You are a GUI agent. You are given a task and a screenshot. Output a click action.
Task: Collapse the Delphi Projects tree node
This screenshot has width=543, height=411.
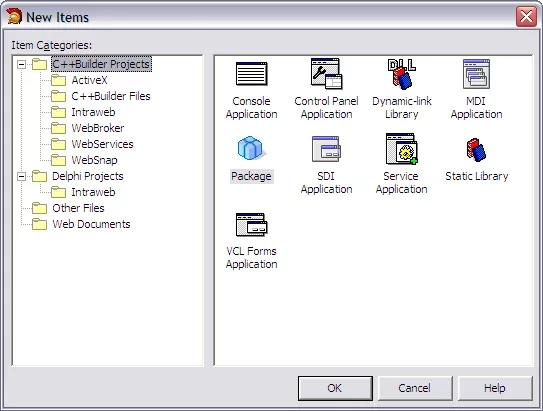pos(21,176)
